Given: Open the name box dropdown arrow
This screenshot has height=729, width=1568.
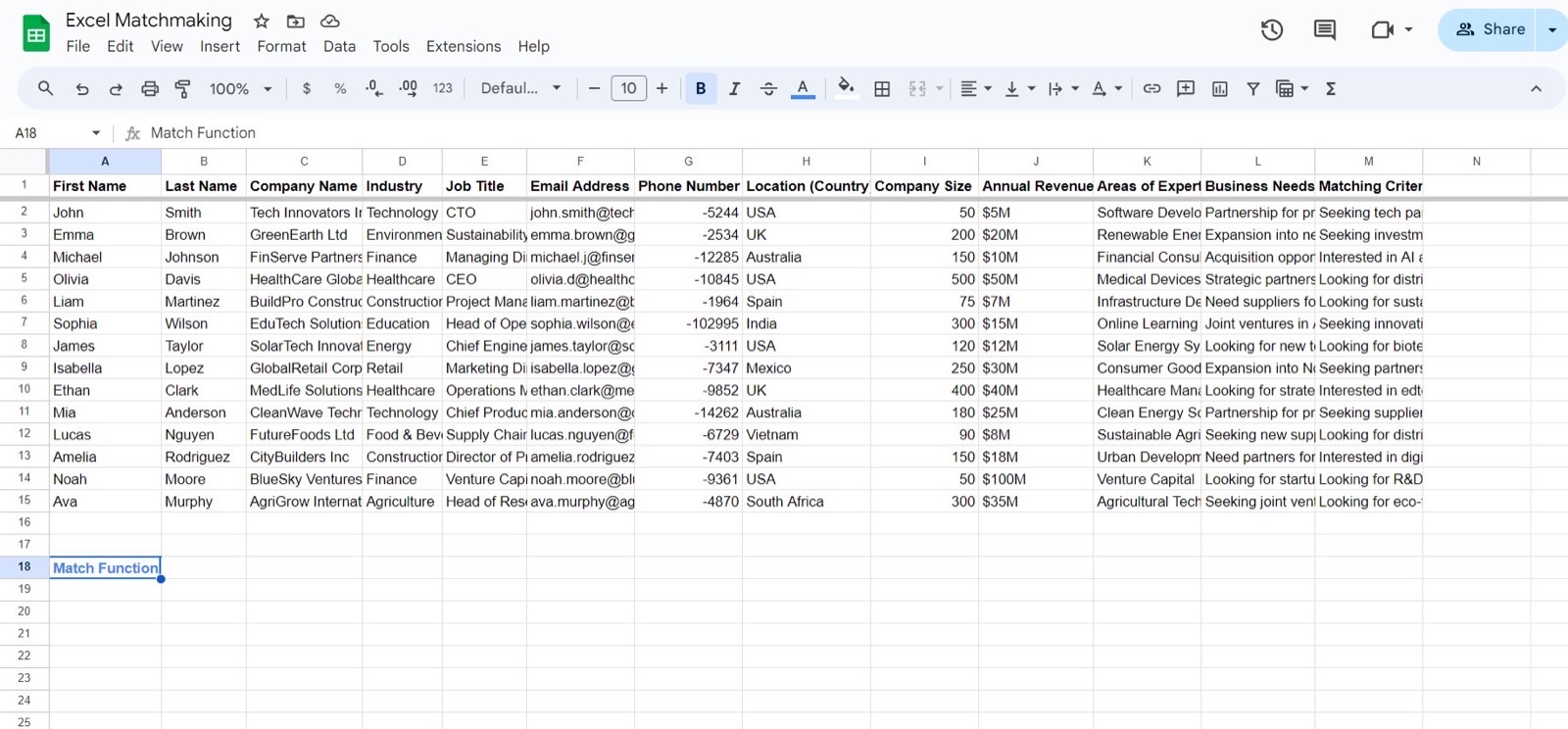Looking at the screenshot, I should click(96, 133).
